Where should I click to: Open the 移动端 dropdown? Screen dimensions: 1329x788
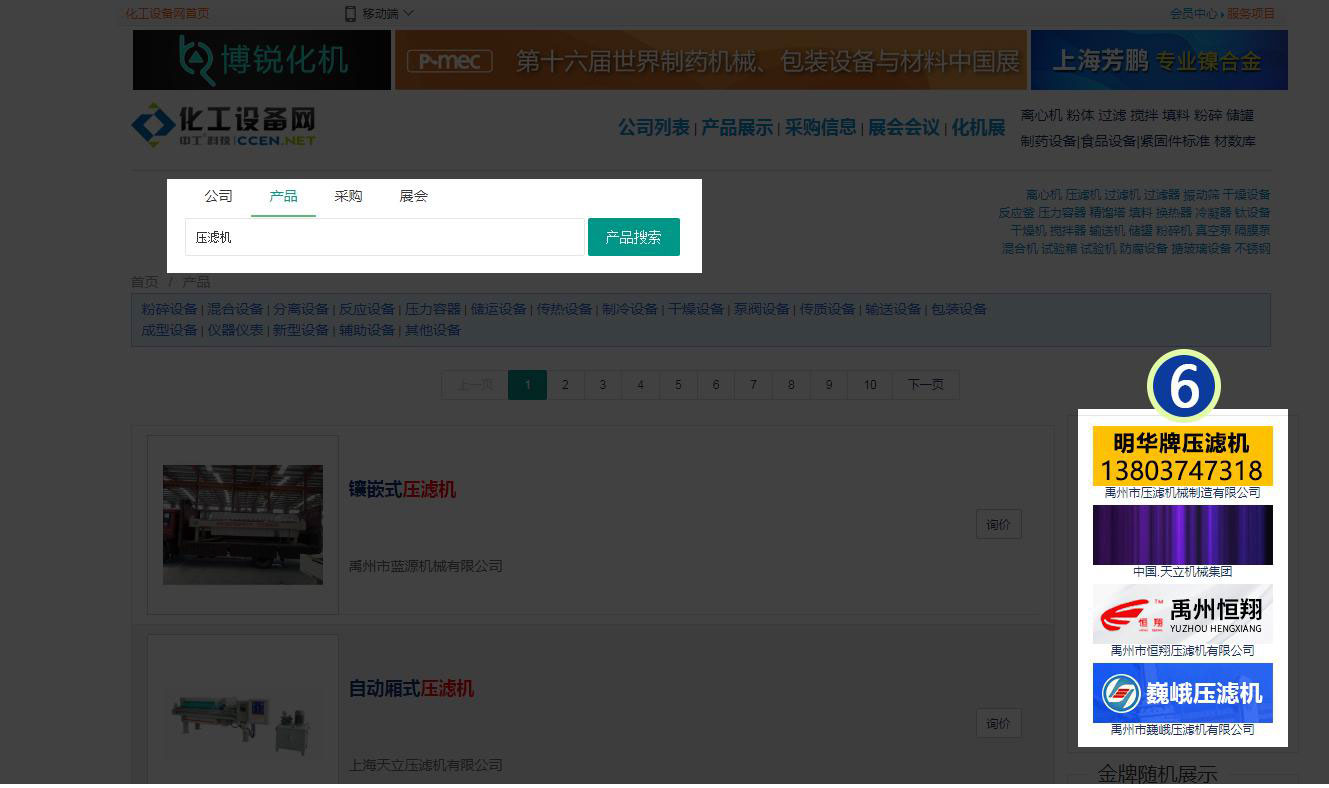point(379,13)
